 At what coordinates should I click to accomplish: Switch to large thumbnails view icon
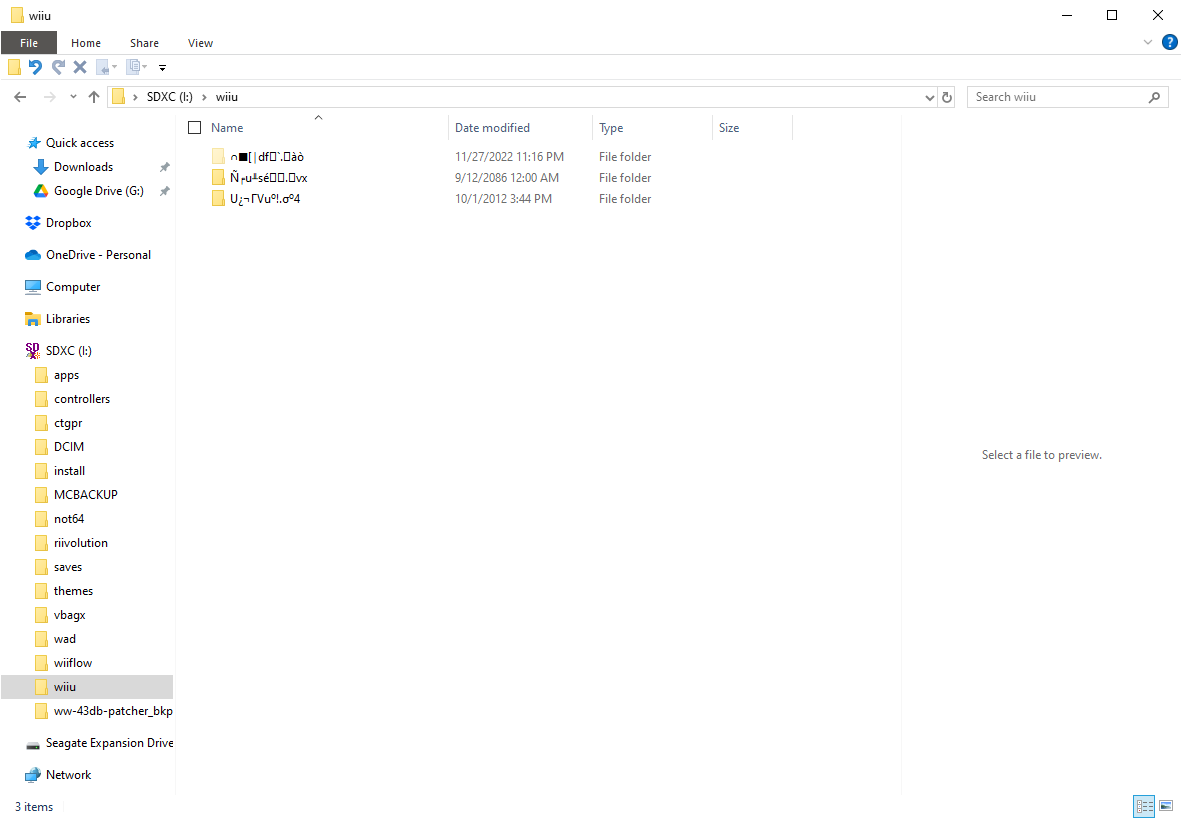pyautogui.click(x=1166, y=806)
